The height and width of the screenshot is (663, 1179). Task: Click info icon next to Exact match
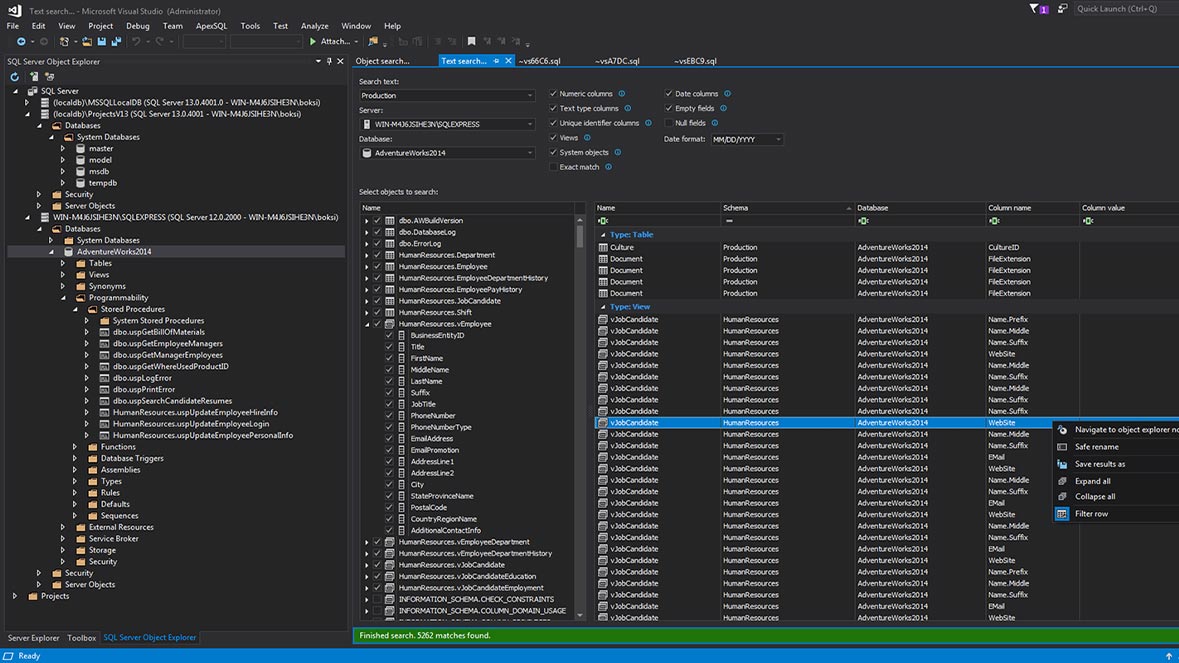[608, 167]
